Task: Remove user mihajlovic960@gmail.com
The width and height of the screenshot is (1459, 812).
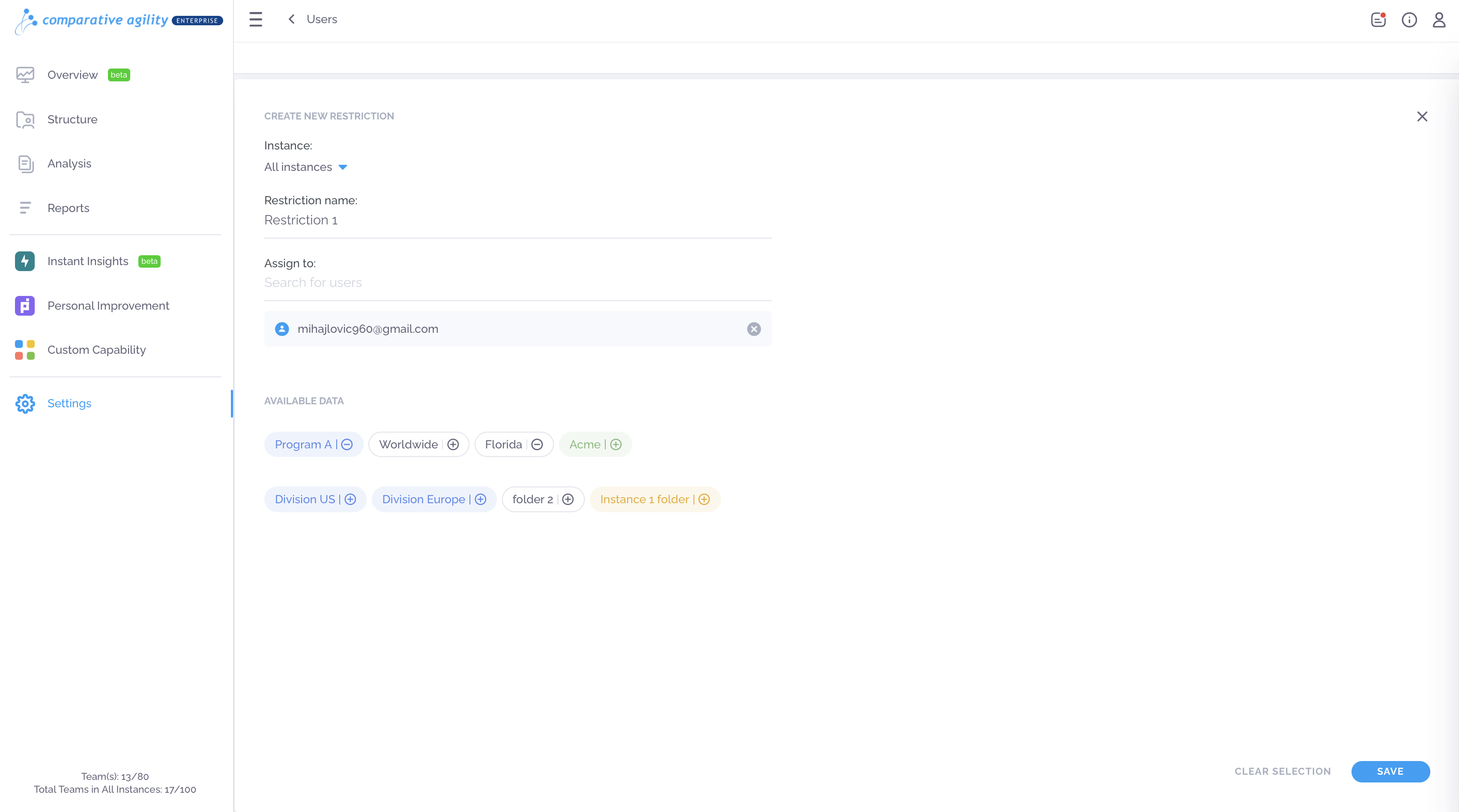Action: [754, 329]
